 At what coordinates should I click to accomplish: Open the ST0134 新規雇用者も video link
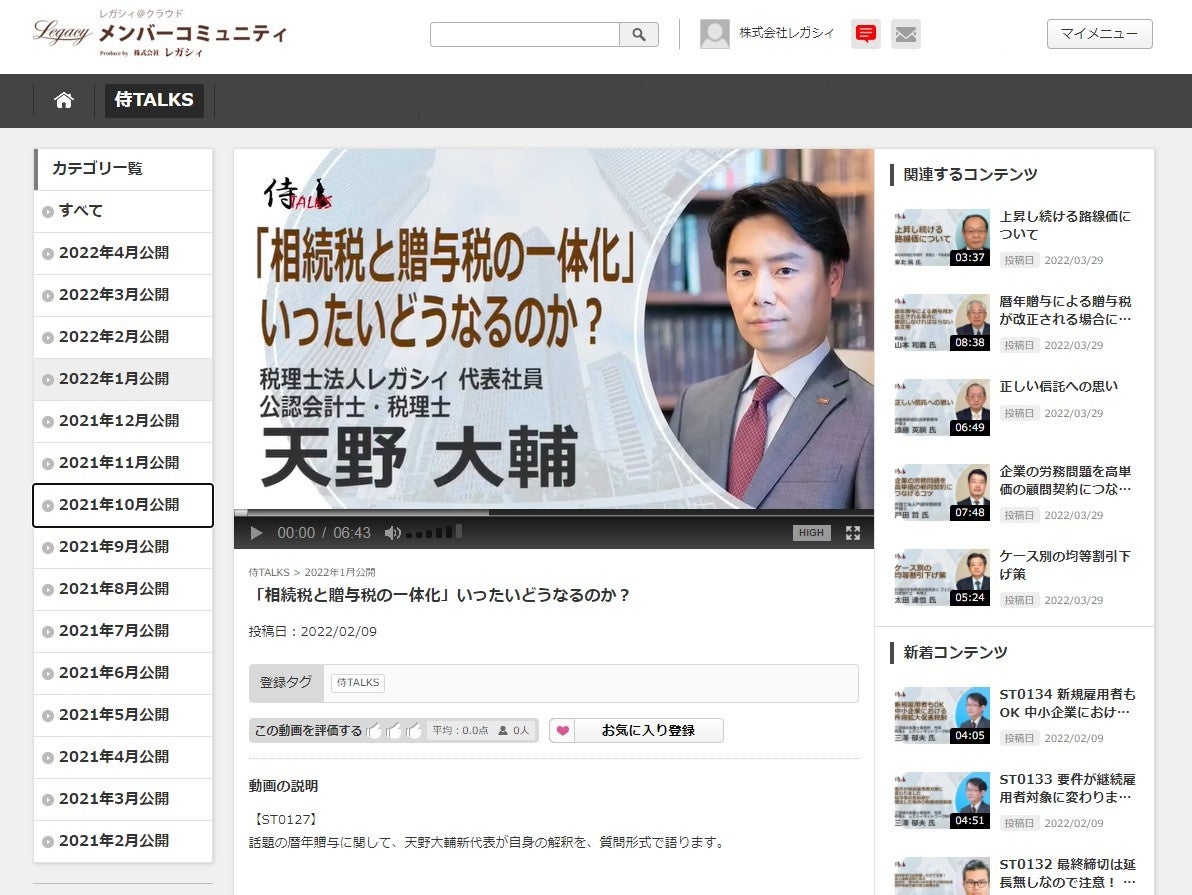(1067, 704)
